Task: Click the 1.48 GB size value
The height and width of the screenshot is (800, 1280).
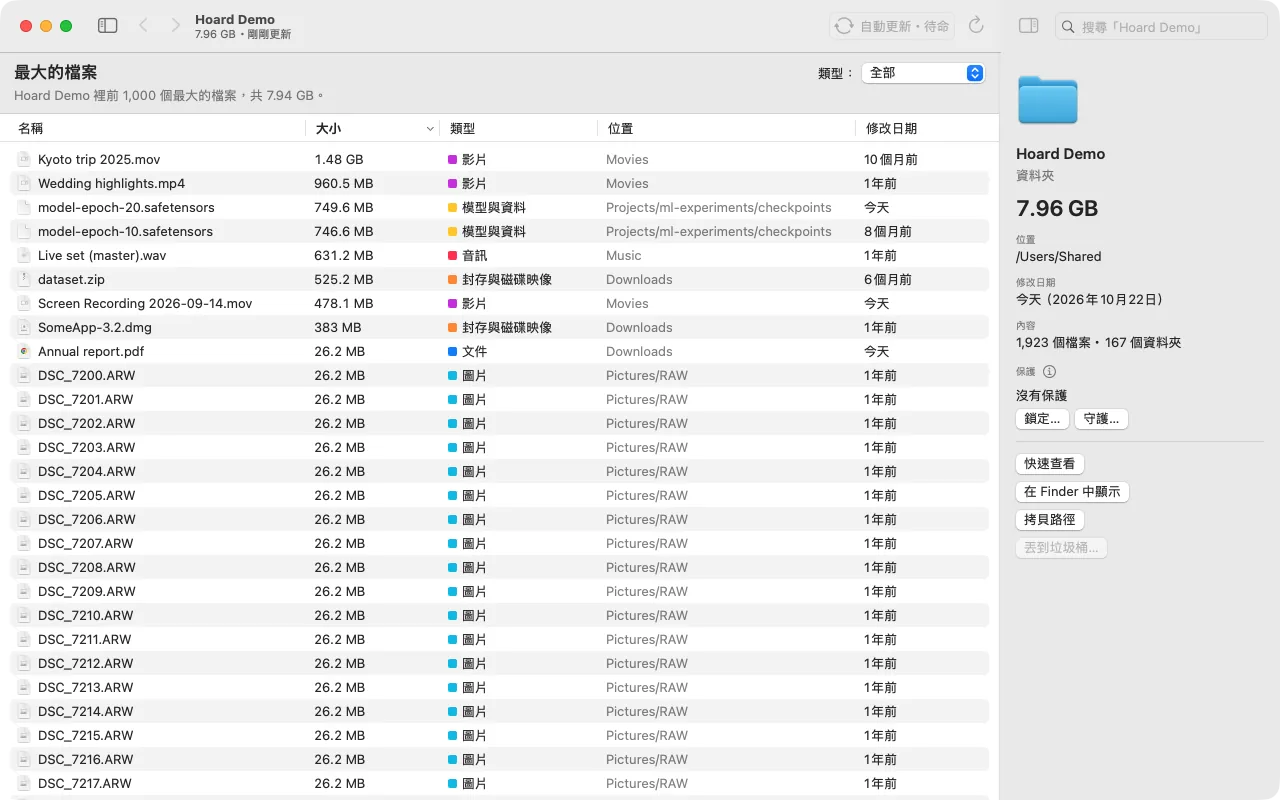Action: (x=339, y=159)
